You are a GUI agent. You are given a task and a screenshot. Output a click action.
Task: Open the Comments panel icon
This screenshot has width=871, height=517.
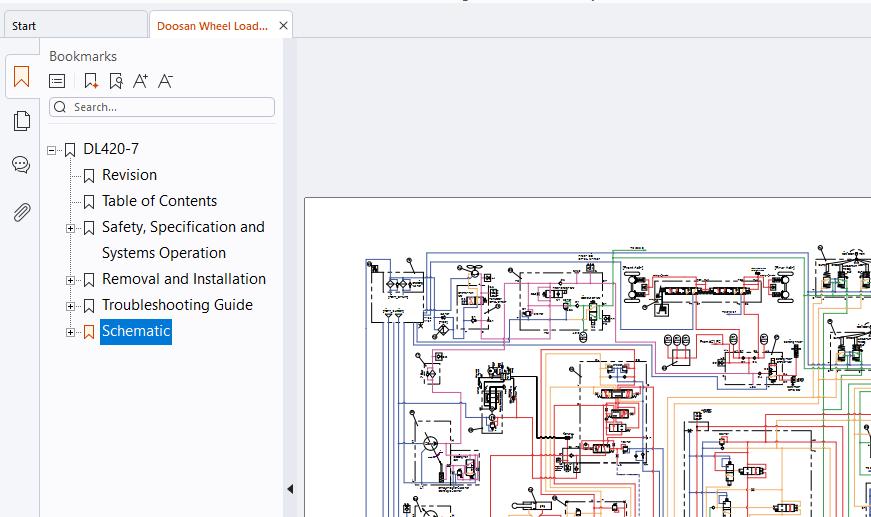21,164
